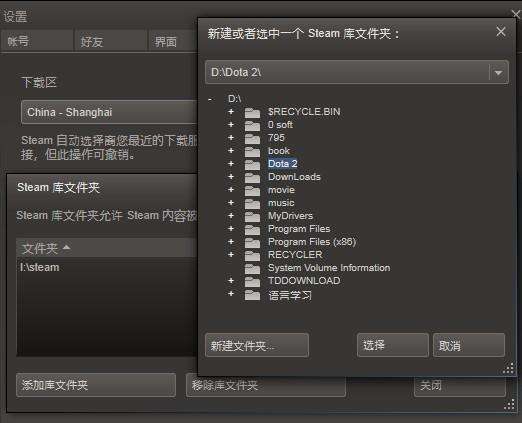Viewport: 522px width, 423px height.
Task: Expand the 语言学习 folder node
Action: point(231,294)
